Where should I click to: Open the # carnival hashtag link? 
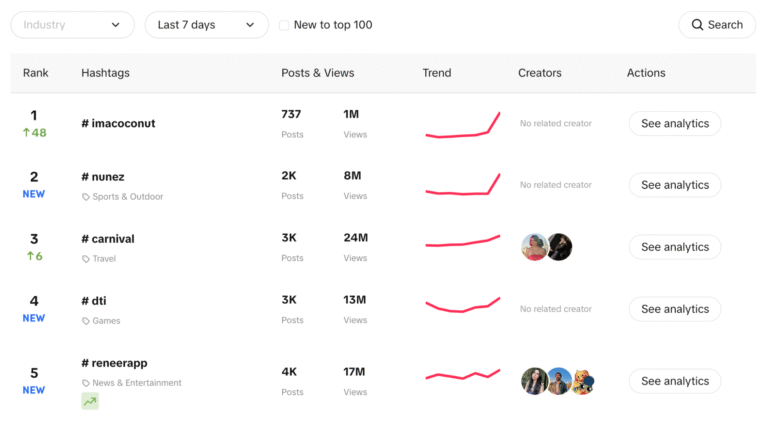[108, 239]
